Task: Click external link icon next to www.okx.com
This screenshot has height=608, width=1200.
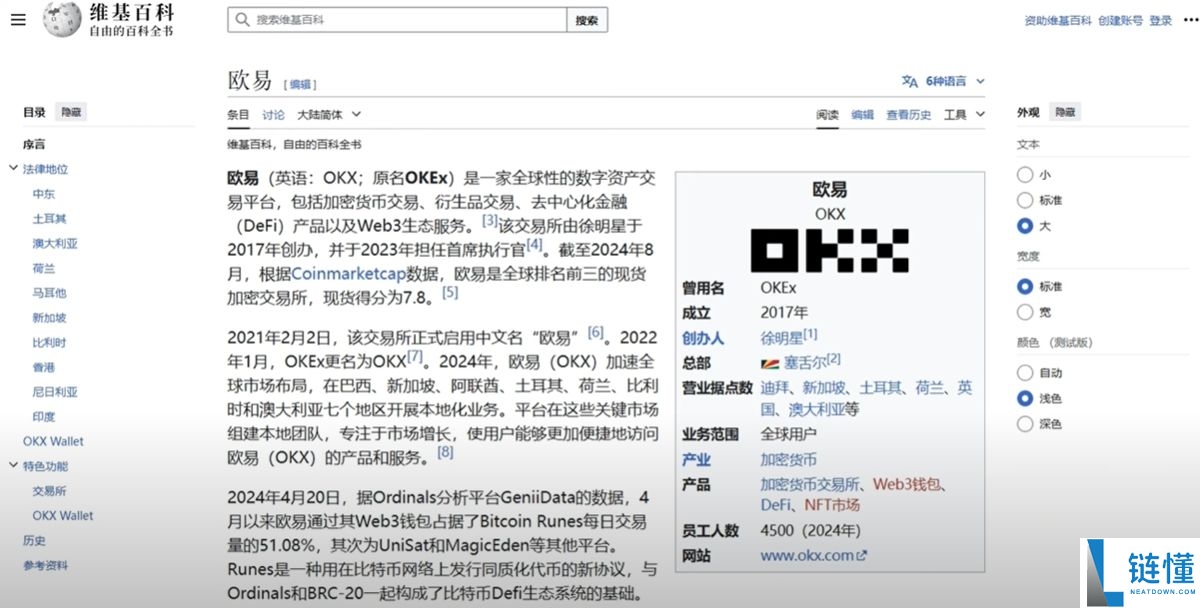Action: tap(862, 556)
